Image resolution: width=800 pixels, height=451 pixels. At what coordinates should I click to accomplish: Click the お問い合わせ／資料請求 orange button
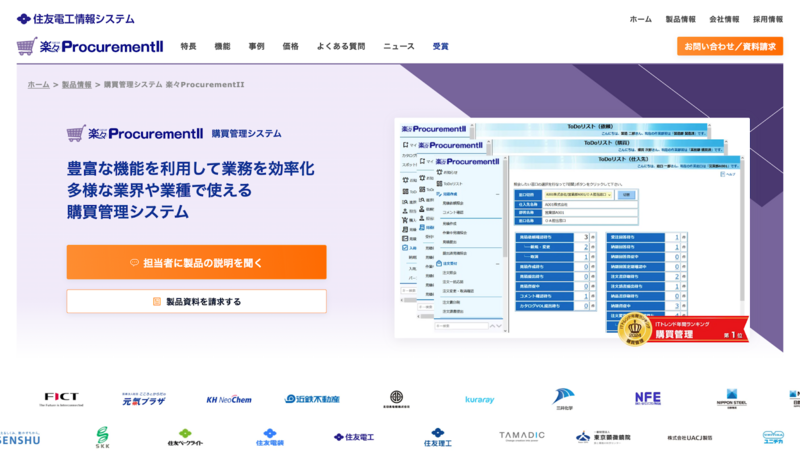click(730, 46)
